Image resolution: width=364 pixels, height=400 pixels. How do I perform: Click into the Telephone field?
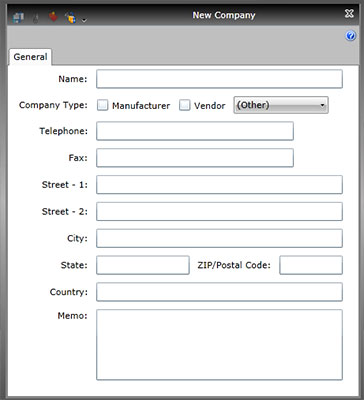click(195, 131)
